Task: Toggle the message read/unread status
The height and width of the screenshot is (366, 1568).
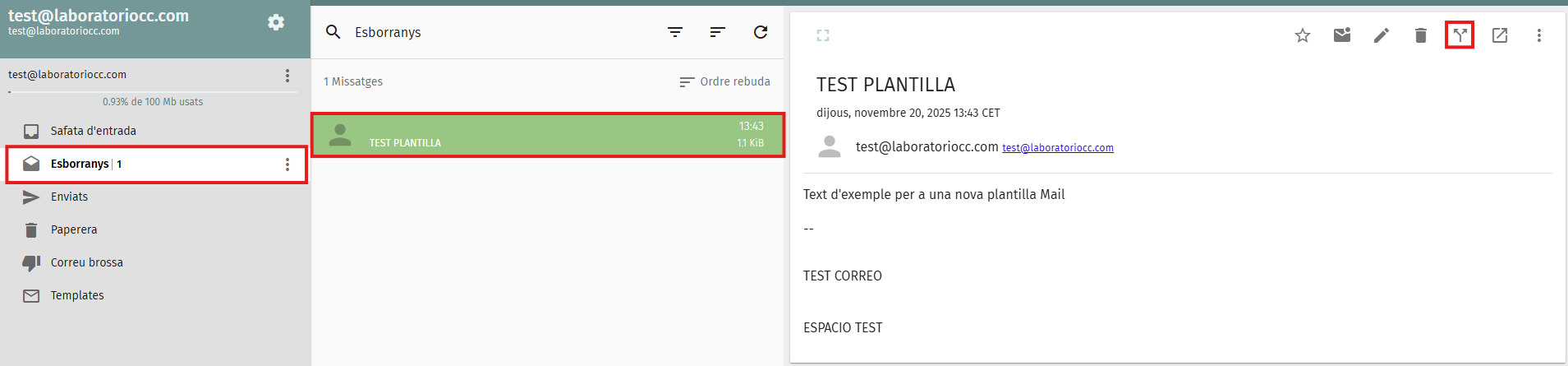Action: (x=1342, y=35)
